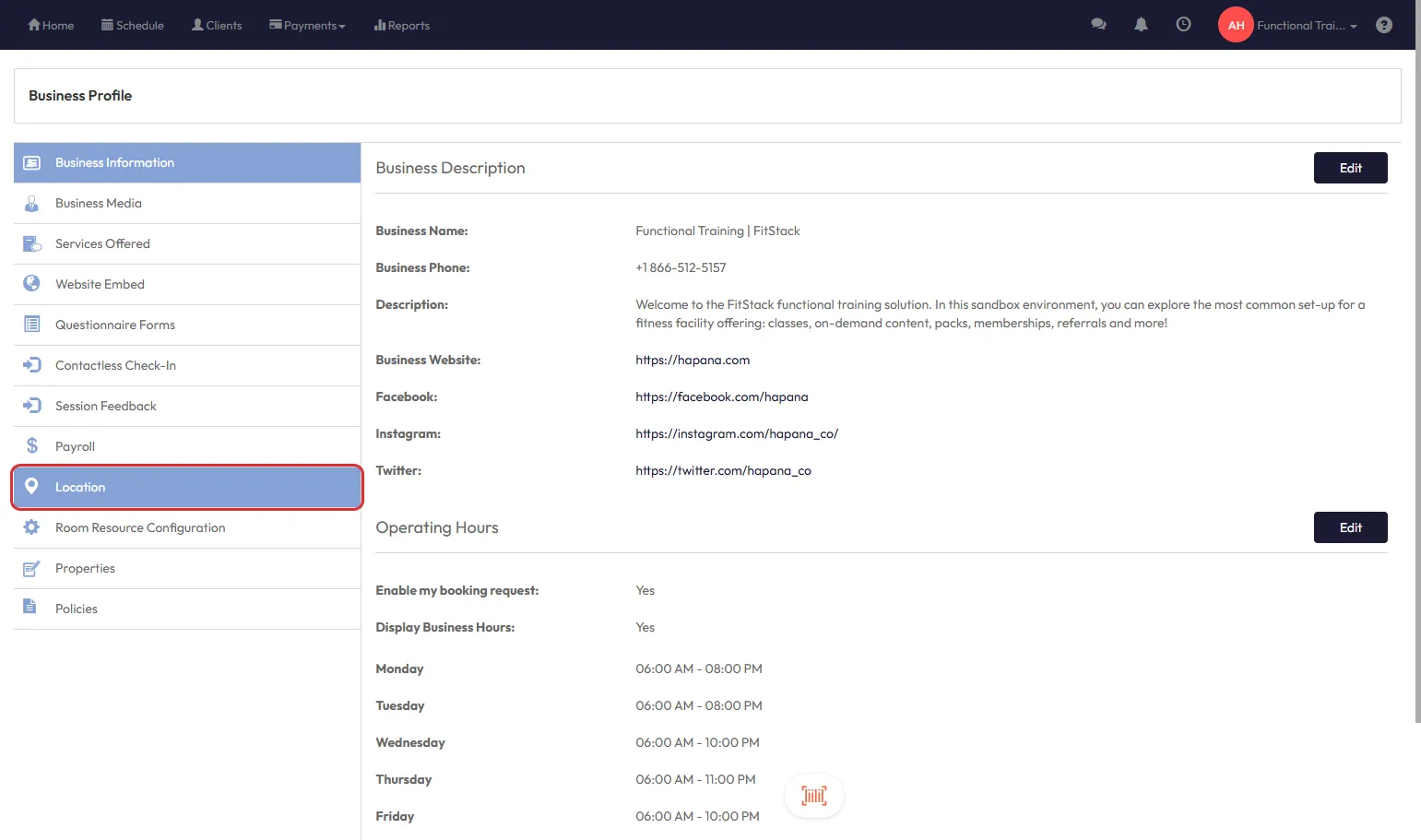Go to the Clients page

[217, 25]
